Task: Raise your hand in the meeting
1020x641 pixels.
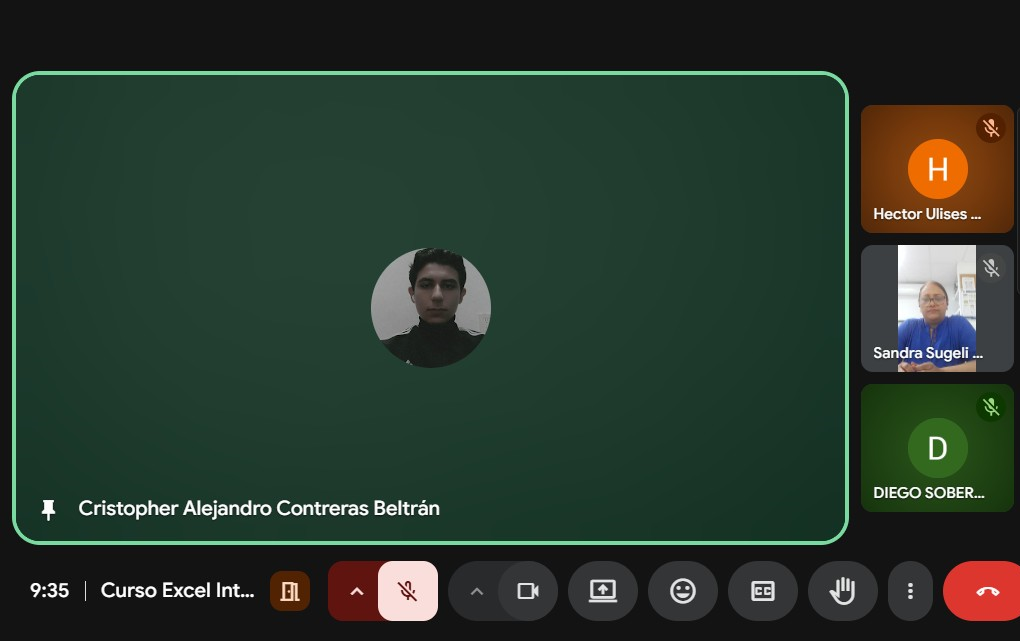Action: (842, 591)
